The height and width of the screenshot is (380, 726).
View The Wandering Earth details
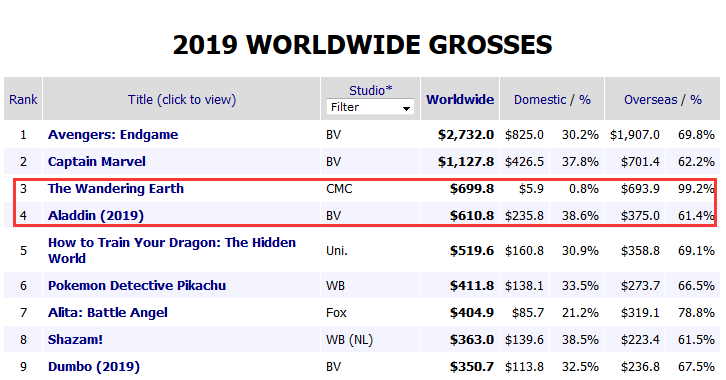(x=116, y=188)
